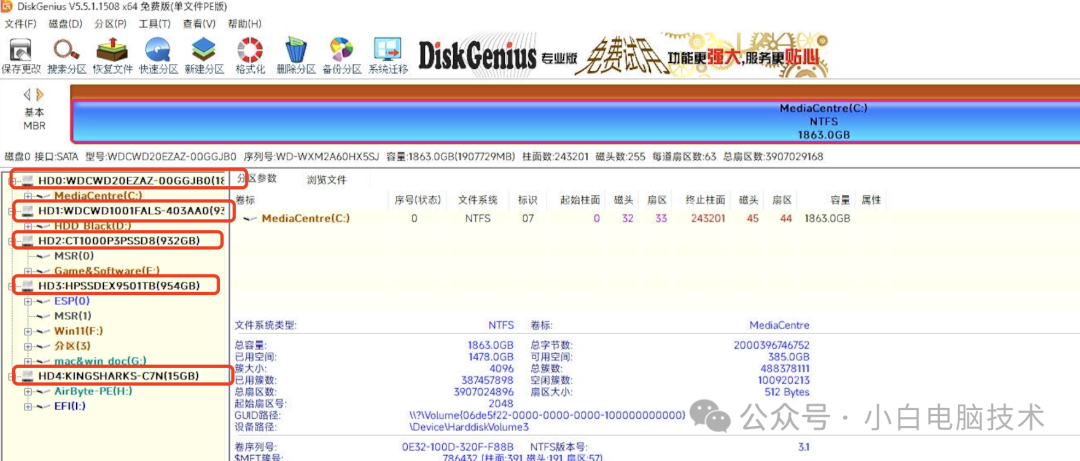The height and width of the screenshot is (461, 1080).
Task: Click the previous disk left arrow
Action: coord(27,94)
